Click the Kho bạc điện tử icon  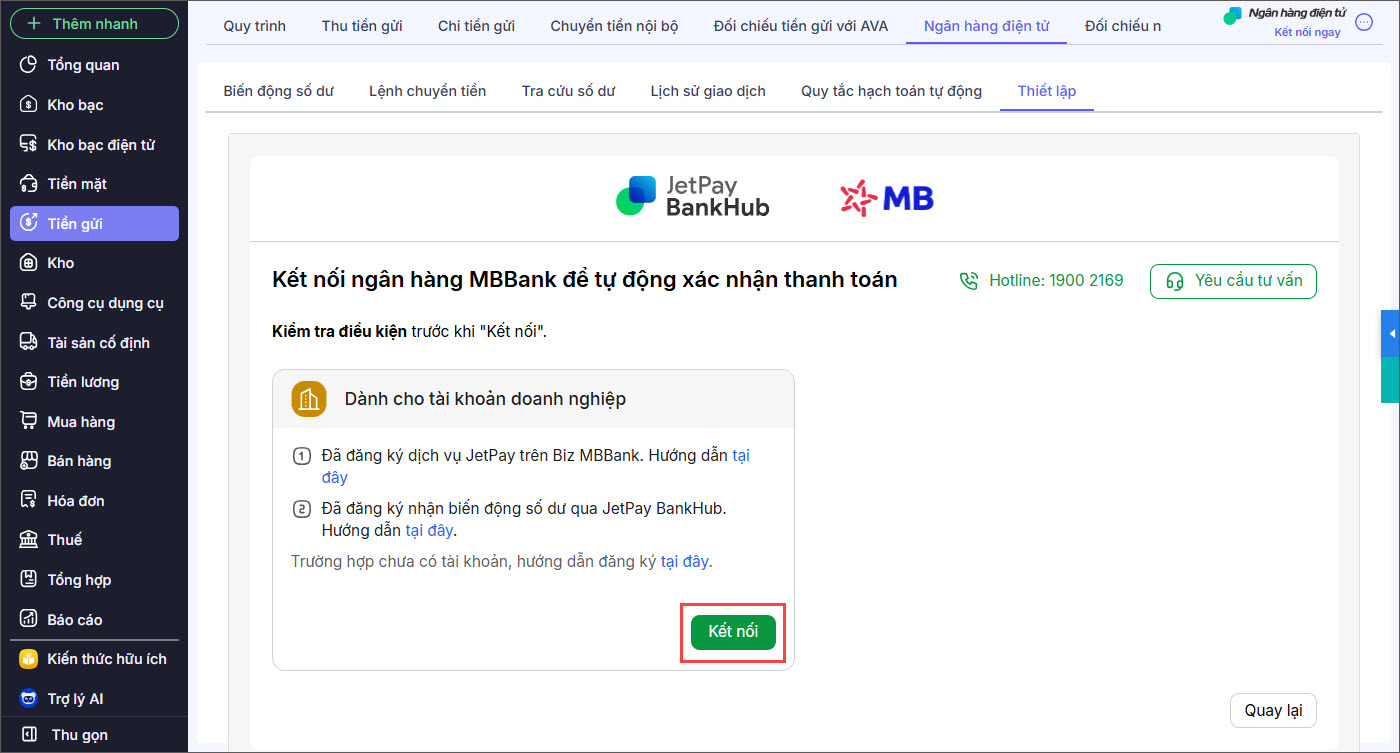coord(29,145)
